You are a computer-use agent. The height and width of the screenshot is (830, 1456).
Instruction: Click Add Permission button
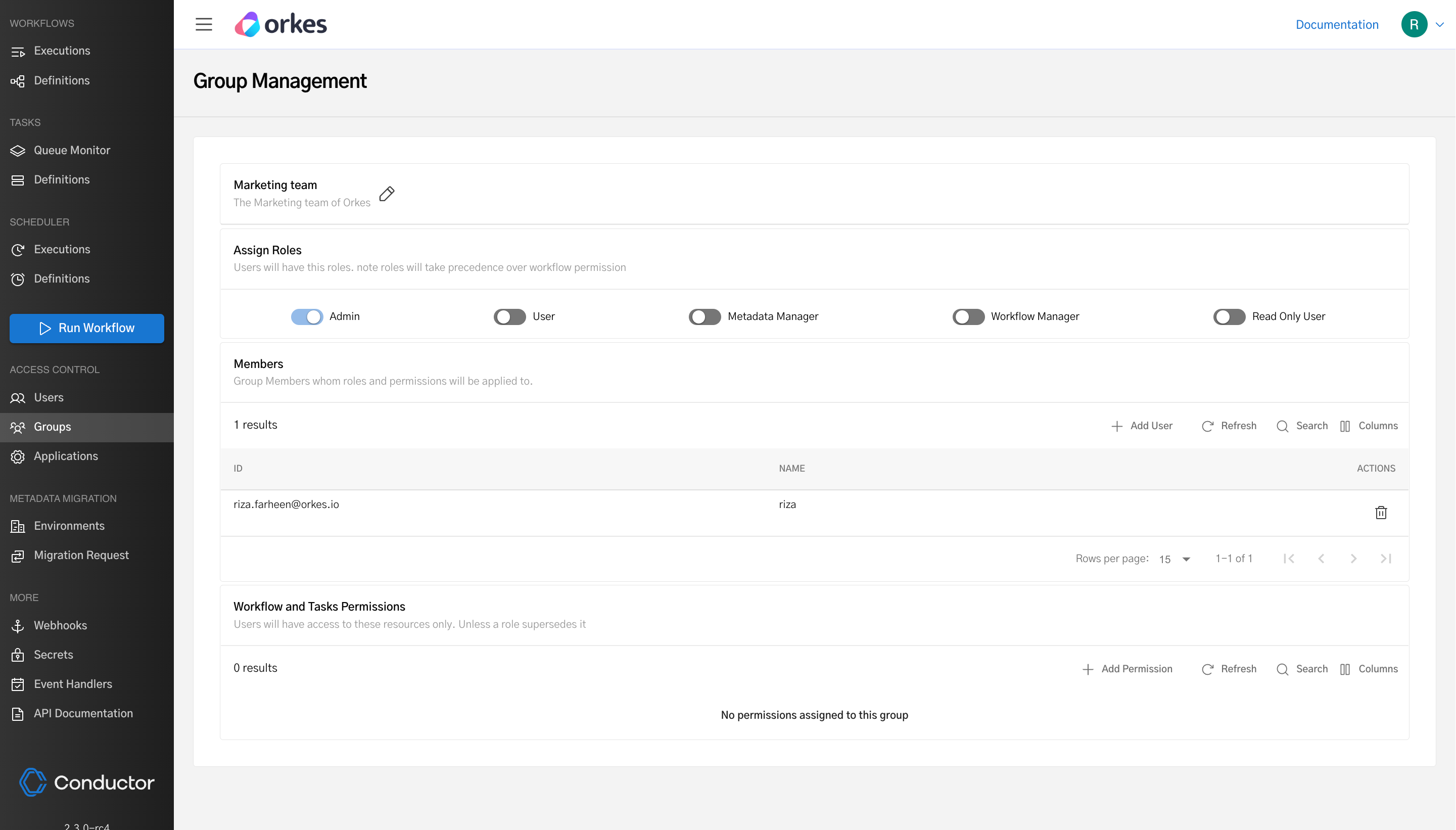click(1126, 669)
